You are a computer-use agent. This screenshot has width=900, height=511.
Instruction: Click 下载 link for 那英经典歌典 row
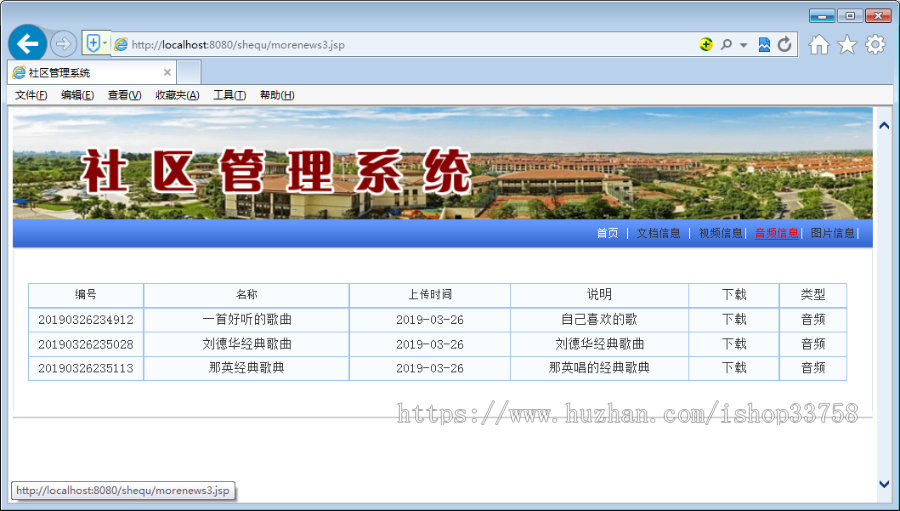tap(734, 368)
